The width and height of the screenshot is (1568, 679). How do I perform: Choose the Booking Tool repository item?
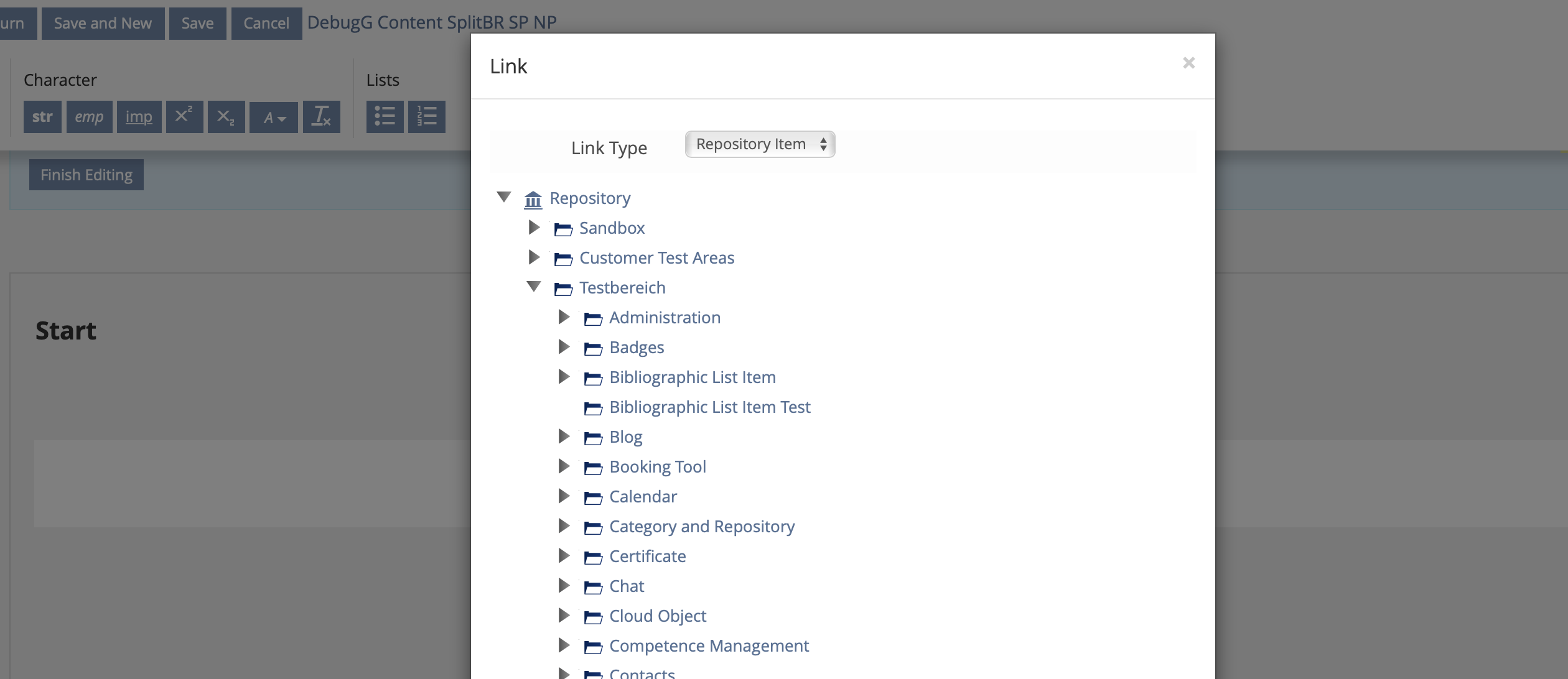[x=657, y=467]
